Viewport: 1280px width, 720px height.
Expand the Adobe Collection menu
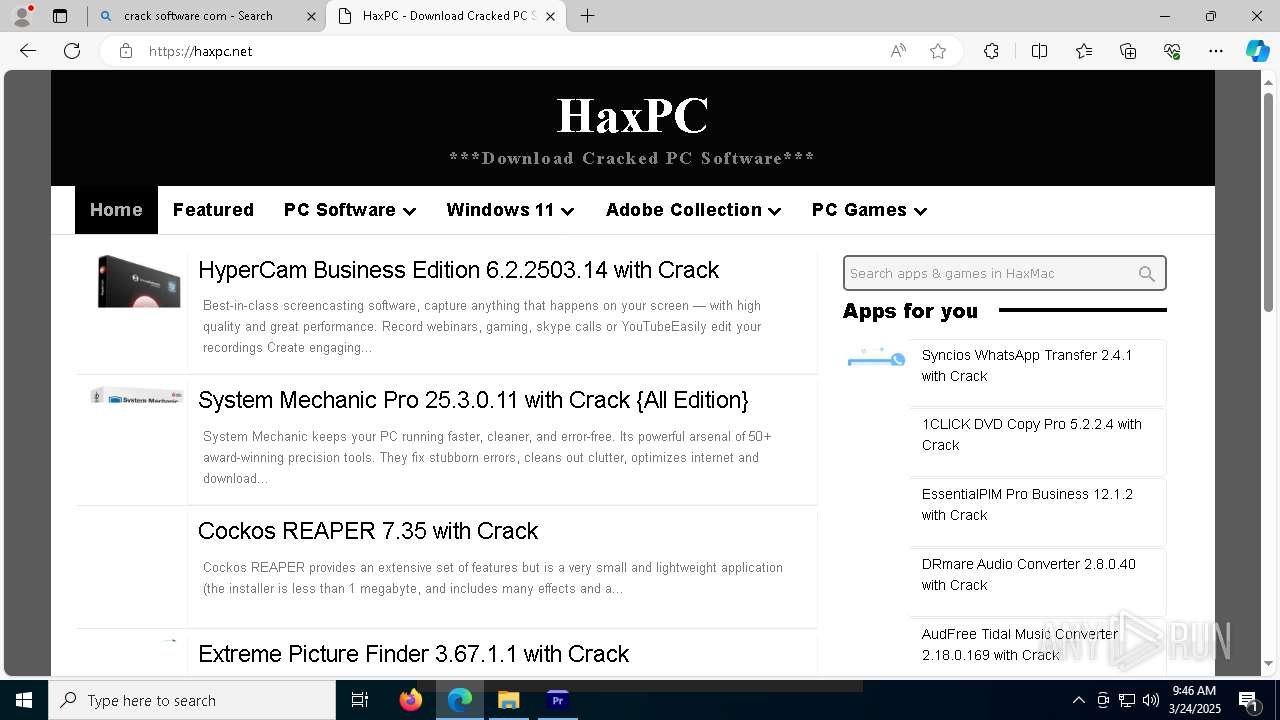coord(693,210)
